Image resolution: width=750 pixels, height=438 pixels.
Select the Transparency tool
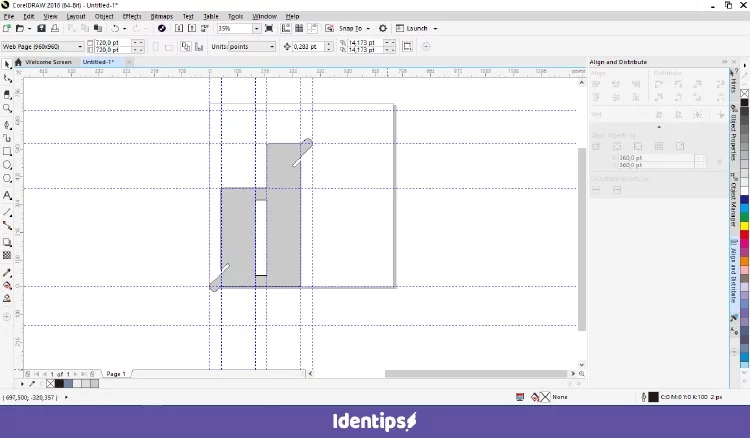coord(7,256)
